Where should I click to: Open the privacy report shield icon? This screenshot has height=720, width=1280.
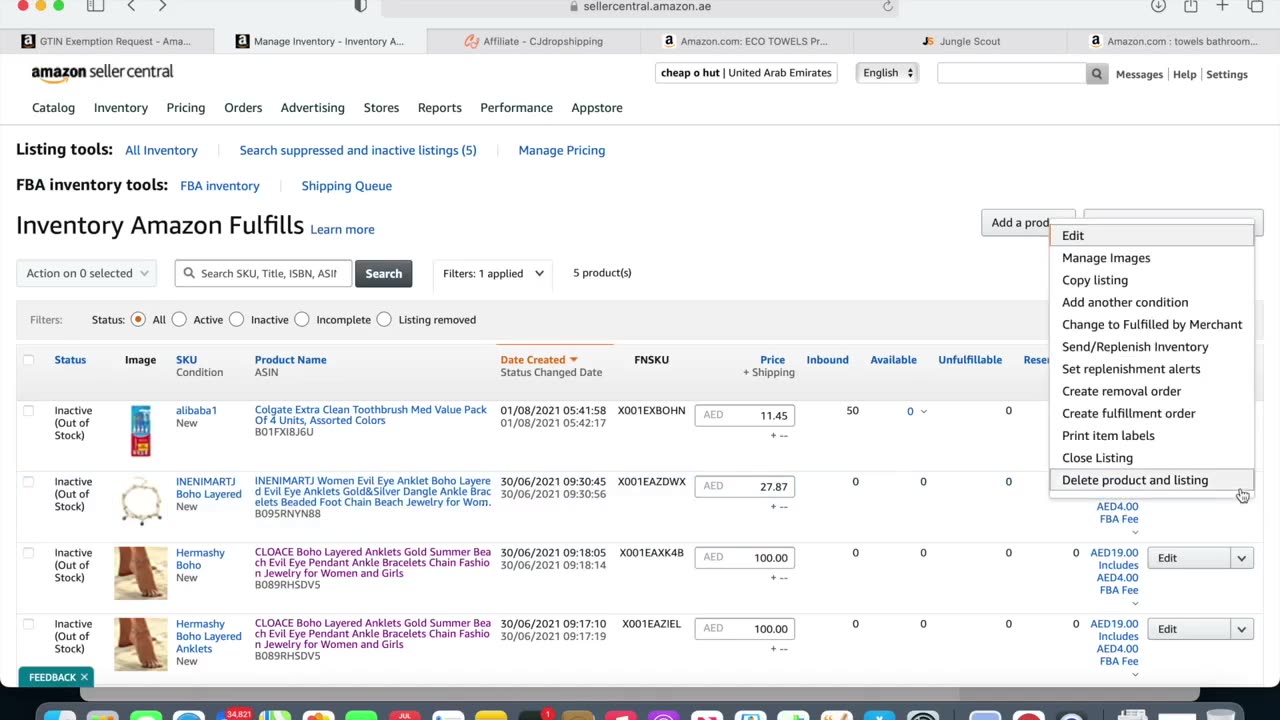click(x=361, y=6)
